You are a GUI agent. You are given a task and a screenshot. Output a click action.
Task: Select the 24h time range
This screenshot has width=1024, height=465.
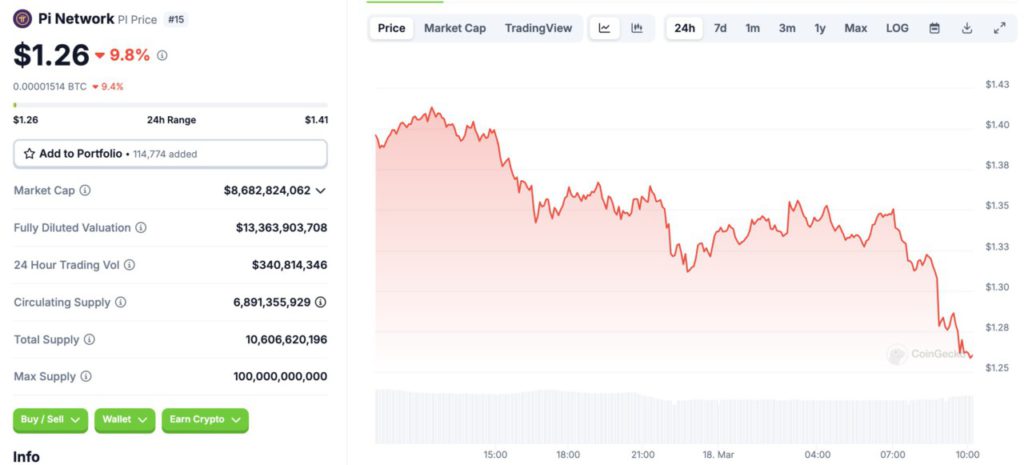(x=684, y=28)
